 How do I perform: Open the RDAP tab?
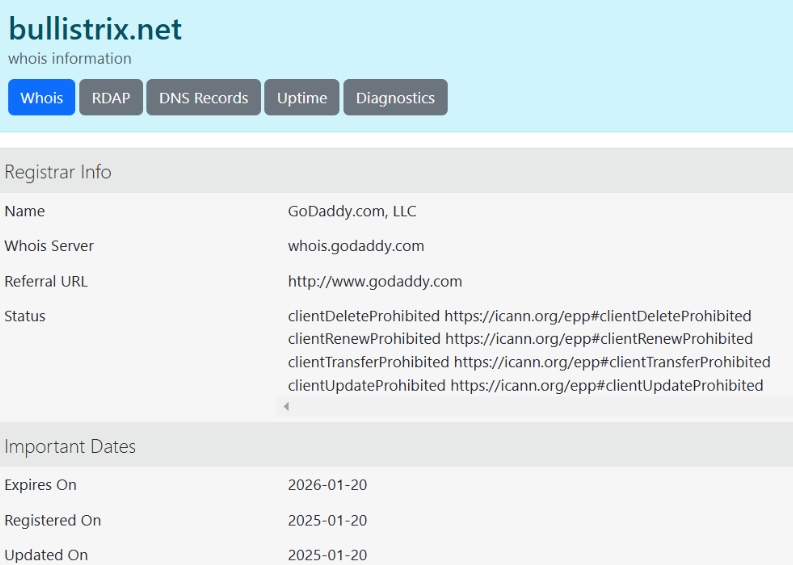(111, 98)
